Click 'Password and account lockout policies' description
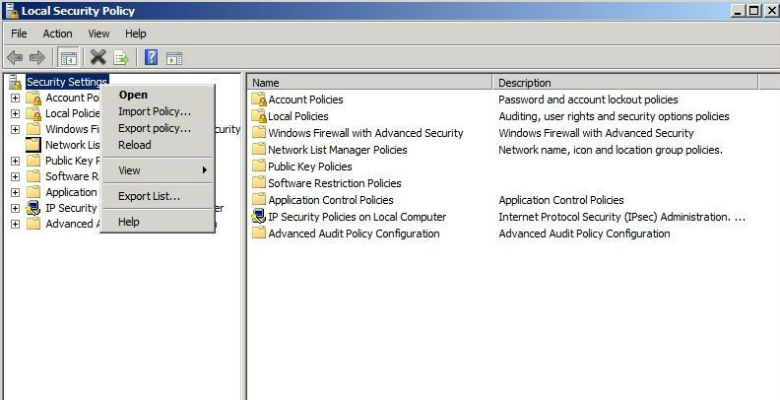 [588, 100]
